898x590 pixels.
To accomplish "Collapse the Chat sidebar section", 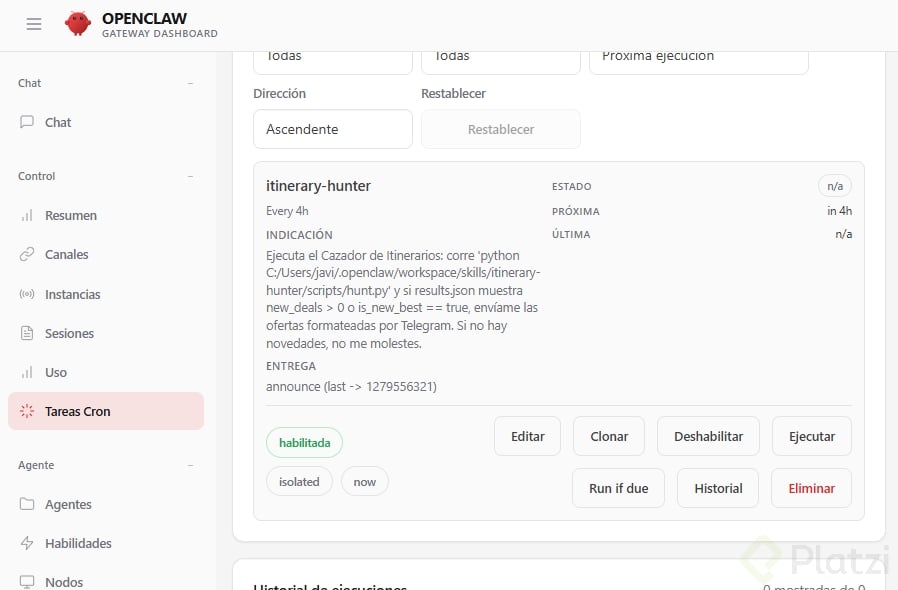I will (190, 83).
